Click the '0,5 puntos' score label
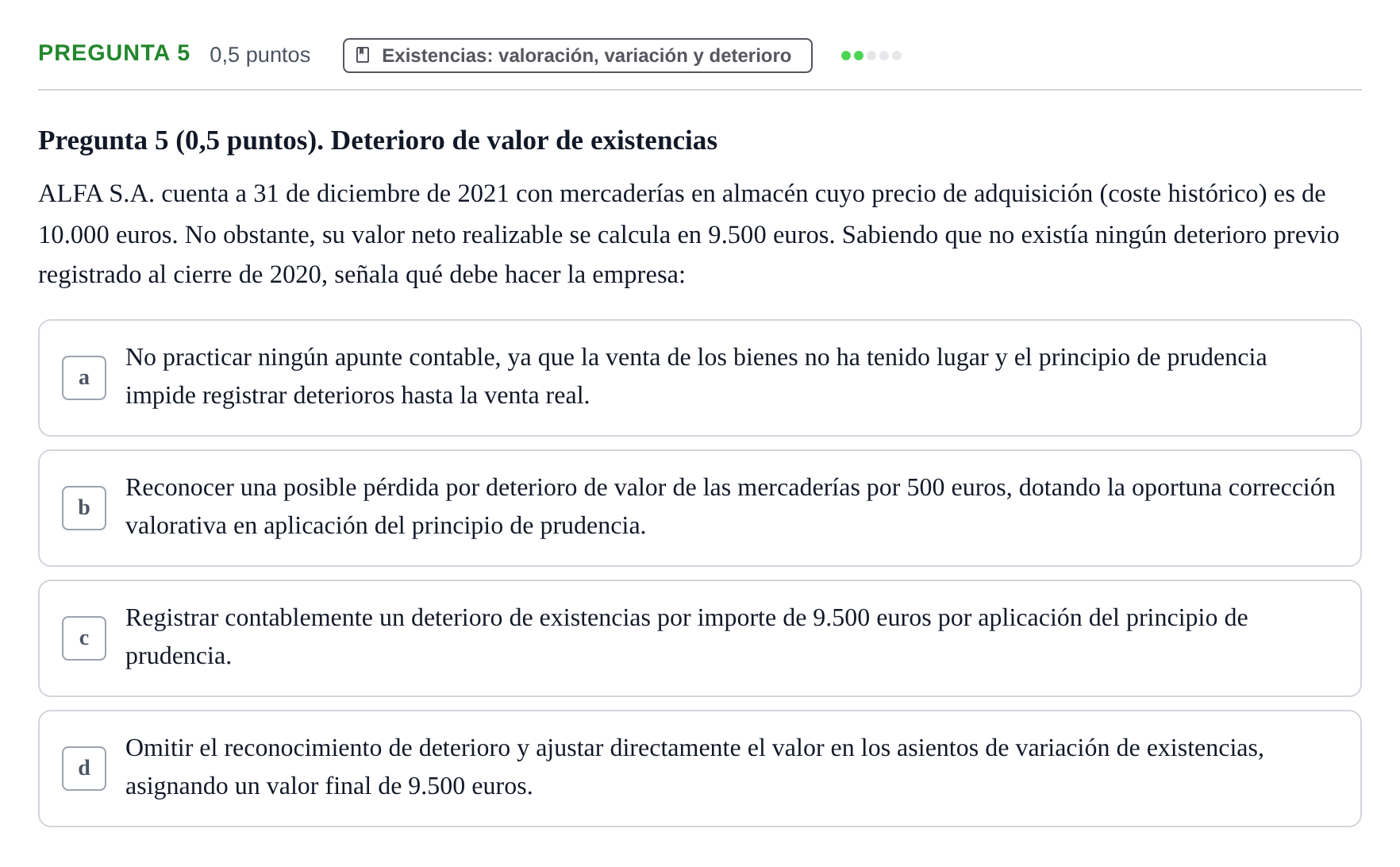1400x867 pixels. click(260, 55)
